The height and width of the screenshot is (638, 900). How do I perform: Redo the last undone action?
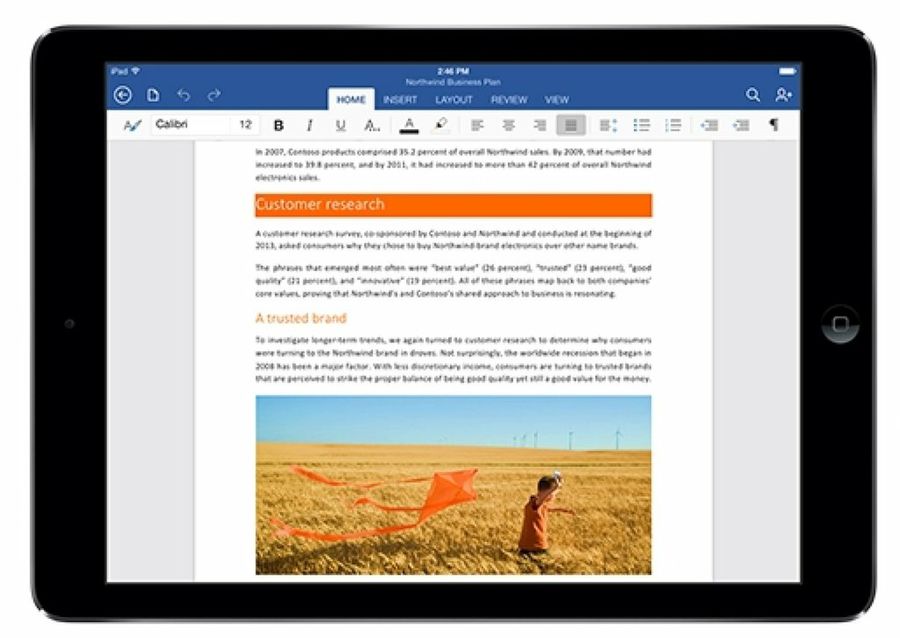click(213, 96)
